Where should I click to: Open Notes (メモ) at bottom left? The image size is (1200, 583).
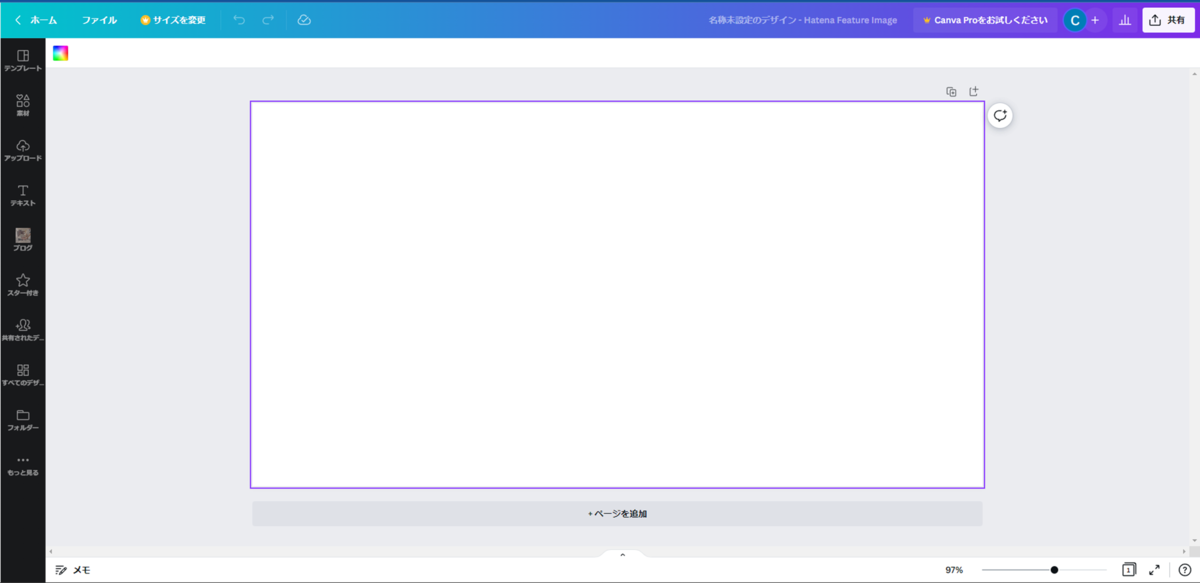pos(73,570)
